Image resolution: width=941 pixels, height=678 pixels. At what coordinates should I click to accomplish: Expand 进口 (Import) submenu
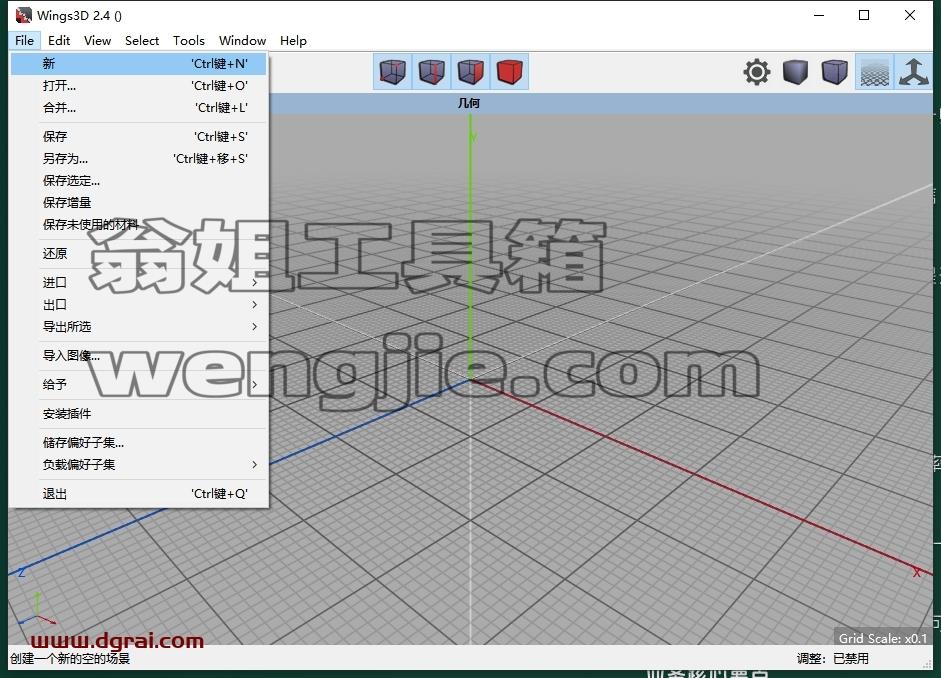pos(139,283)
